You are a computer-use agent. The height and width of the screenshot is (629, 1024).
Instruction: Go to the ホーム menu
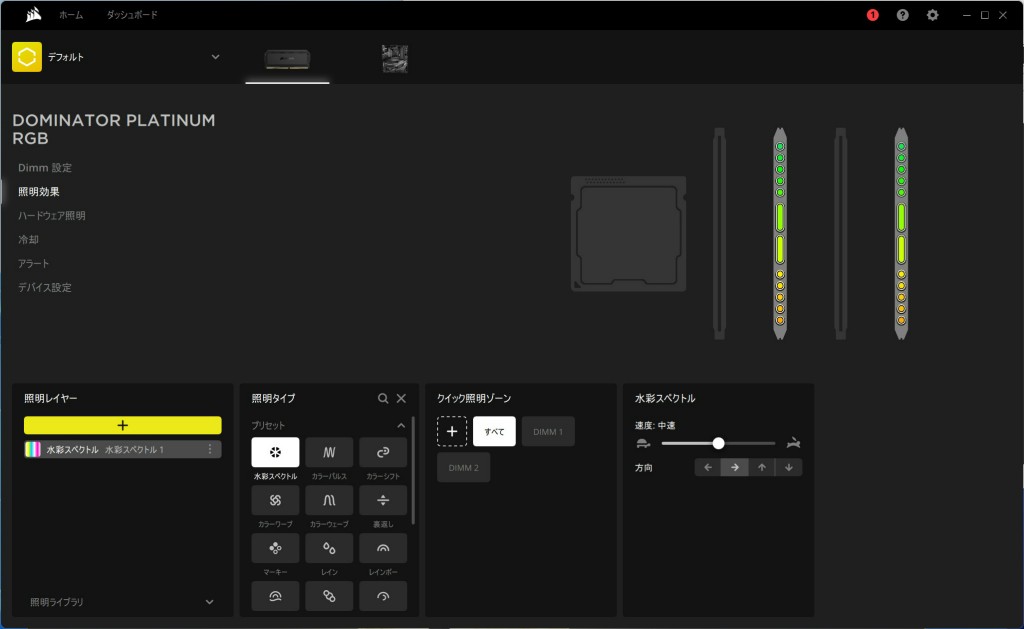click(71, 15)
